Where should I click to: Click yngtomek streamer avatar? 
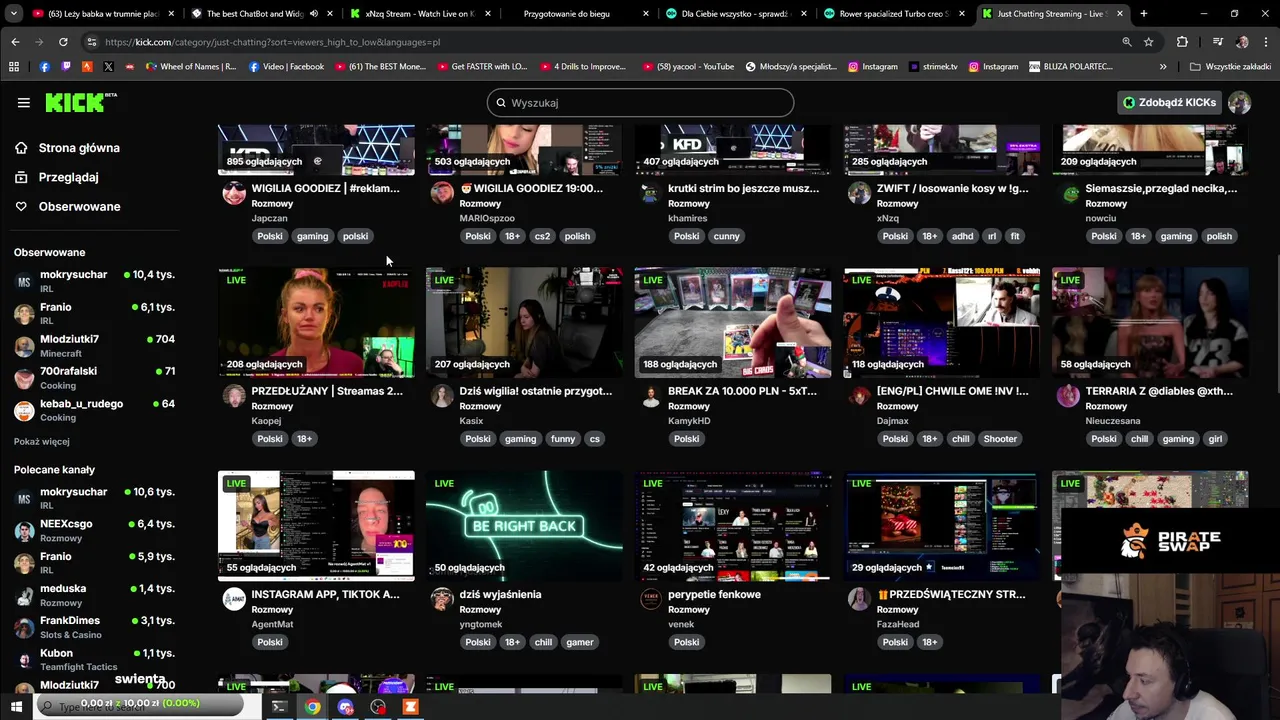pos(442,599)
